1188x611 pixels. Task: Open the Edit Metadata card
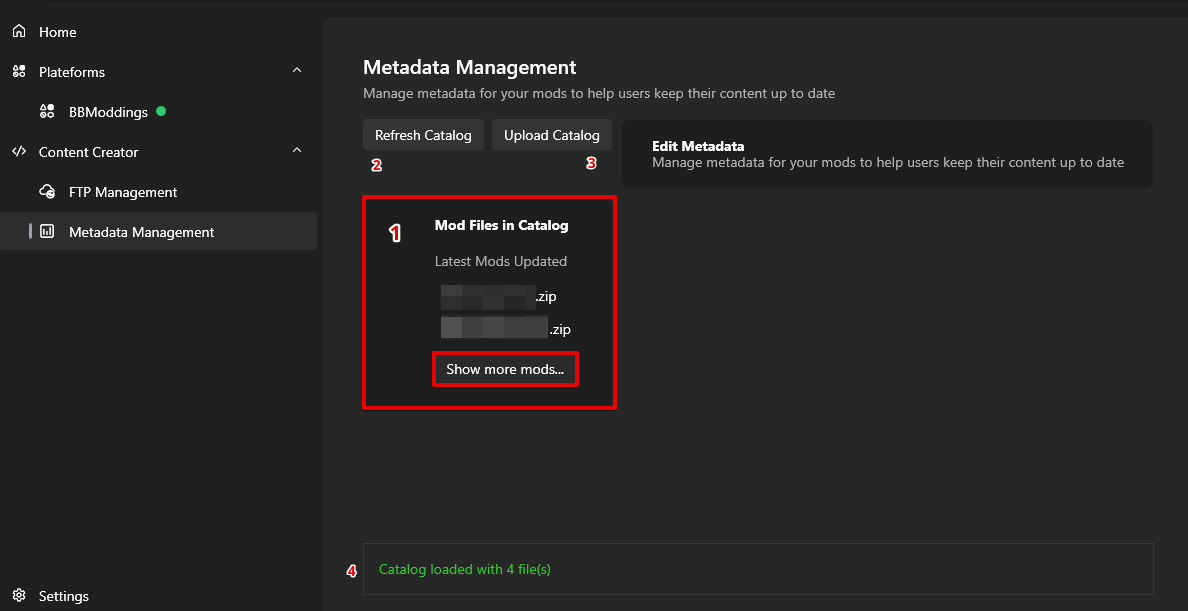coord(887,154)
